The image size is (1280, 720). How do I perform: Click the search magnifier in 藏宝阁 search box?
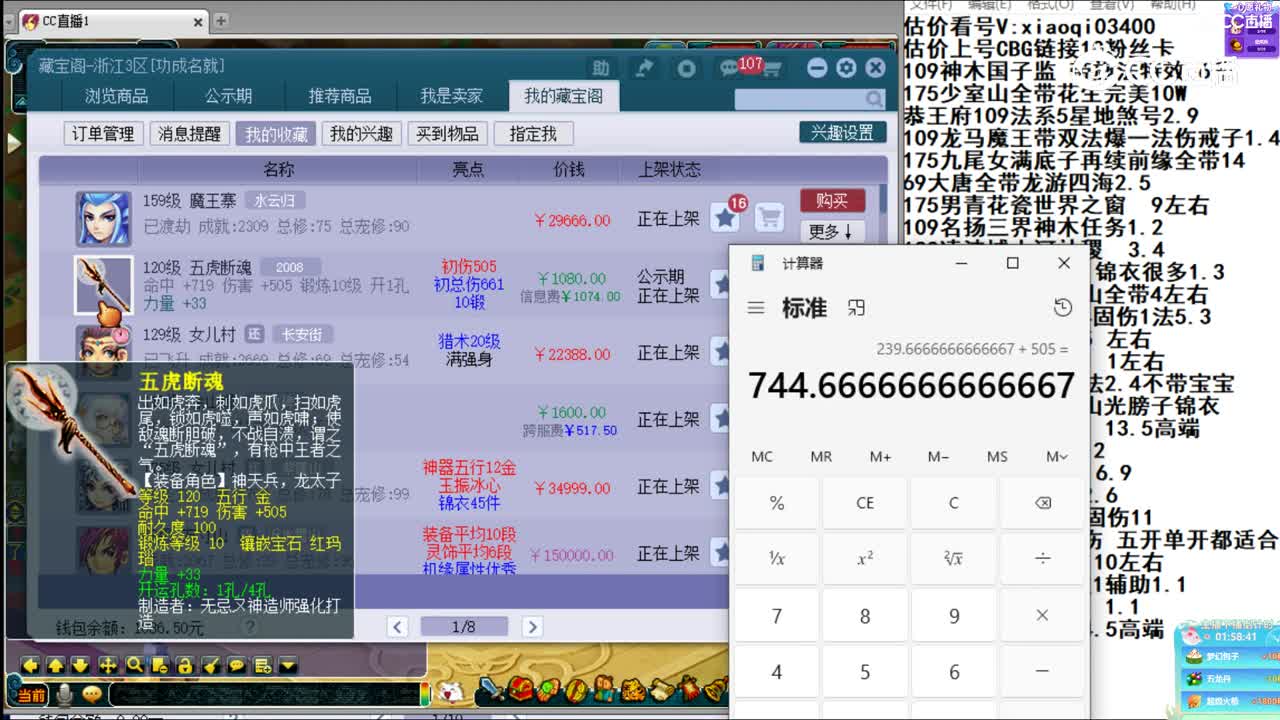tap(875, 99)
